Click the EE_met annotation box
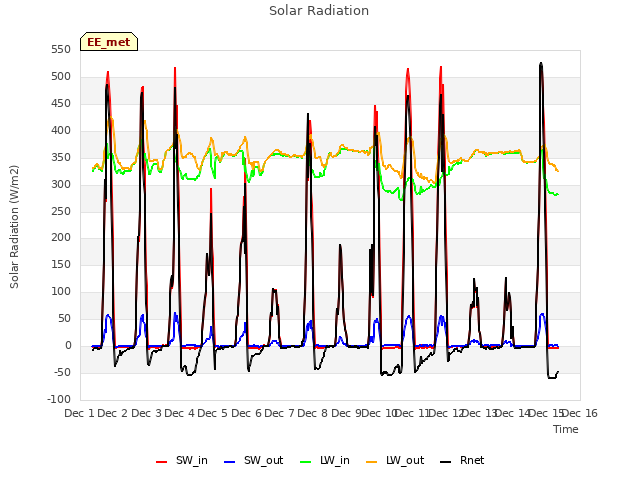The width and height of the screenshot is (640, 480). 109,42
